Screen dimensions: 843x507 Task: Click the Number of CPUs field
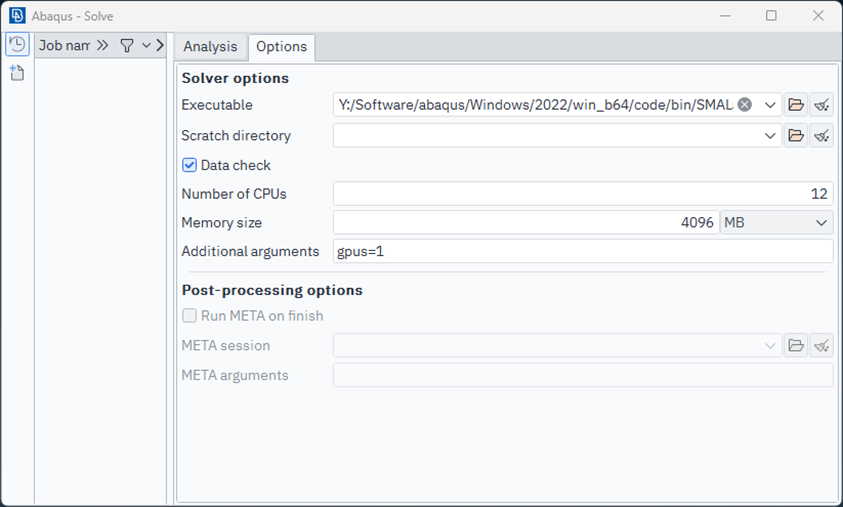click(x=583, y=194)
